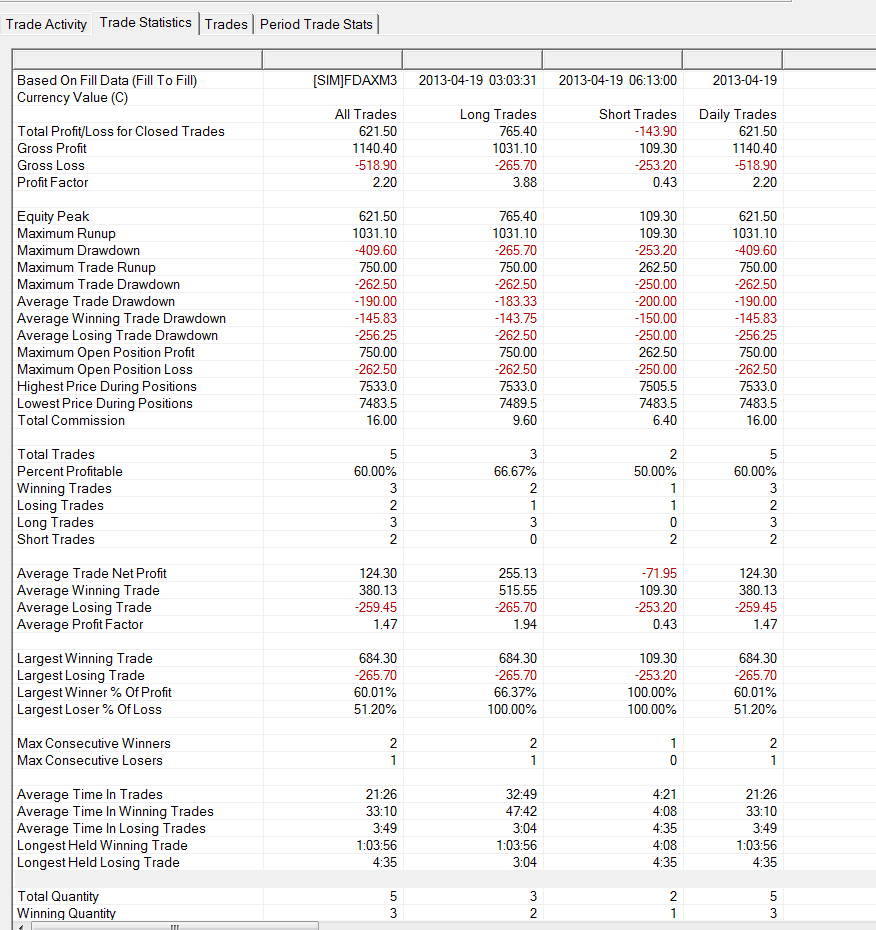This screenshot has height=930, width=876.
Task: Select the 'Average Time In Trades' row label
Action: pos(90,795)
